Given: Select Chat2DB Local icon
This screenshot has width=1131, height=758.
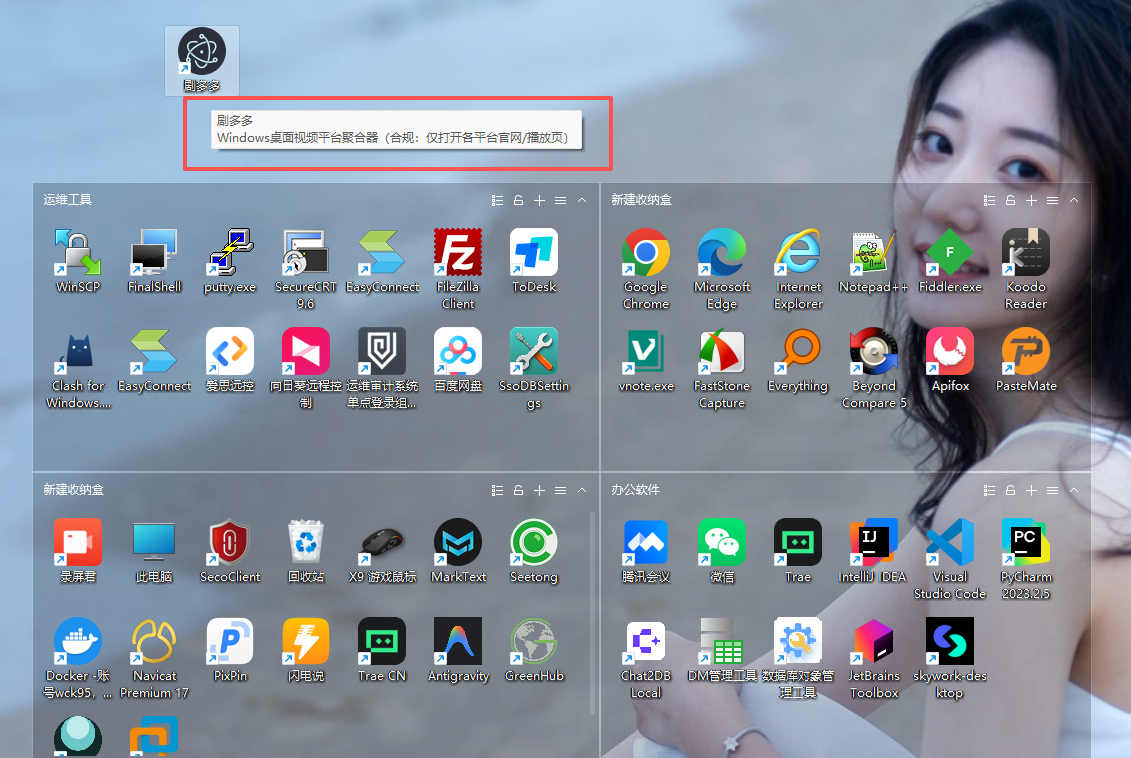Looking at the screenshot, I should [646, 658].
